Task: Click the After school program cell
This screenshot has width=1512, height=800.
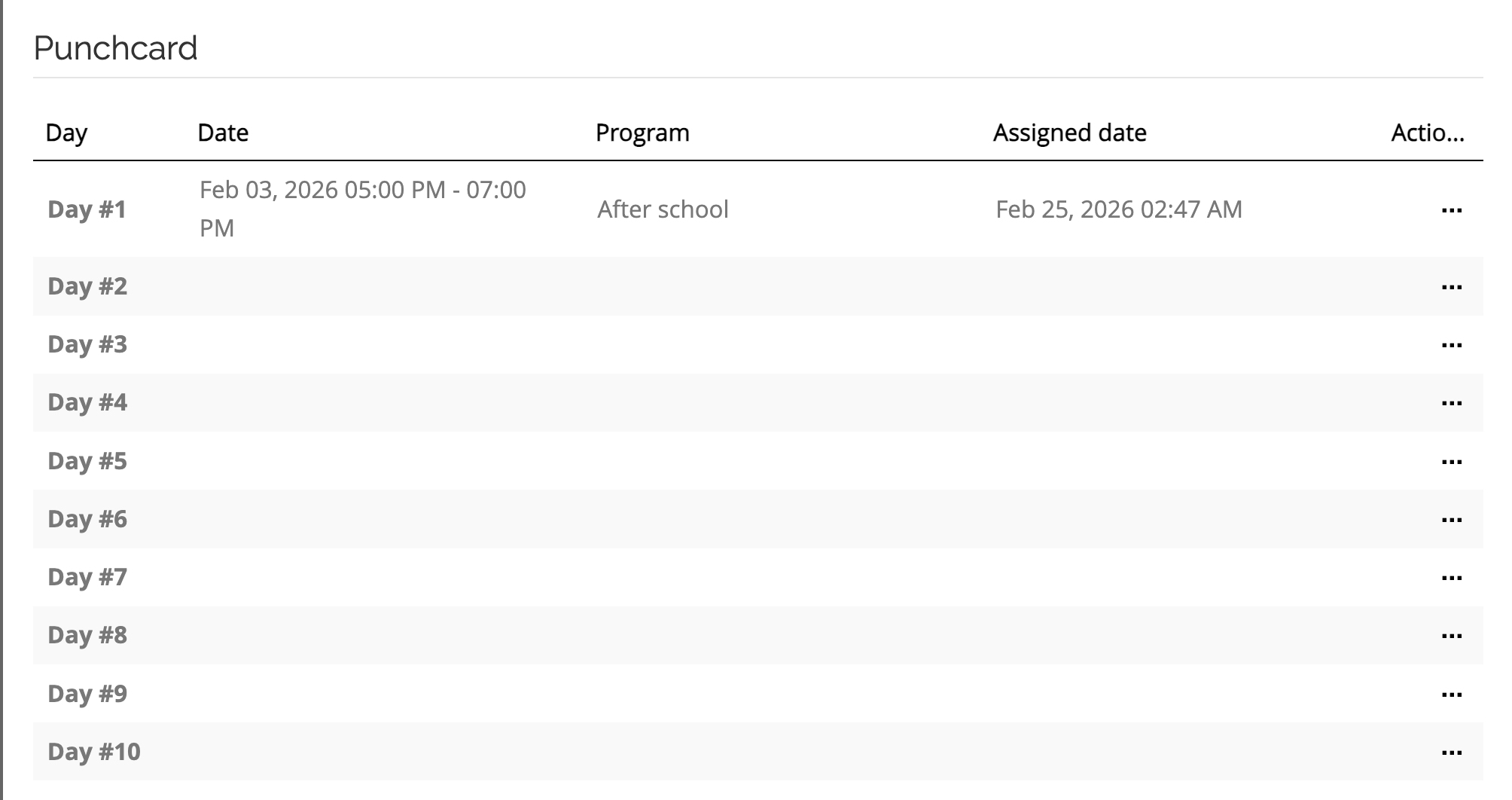Action: (663, 209)
